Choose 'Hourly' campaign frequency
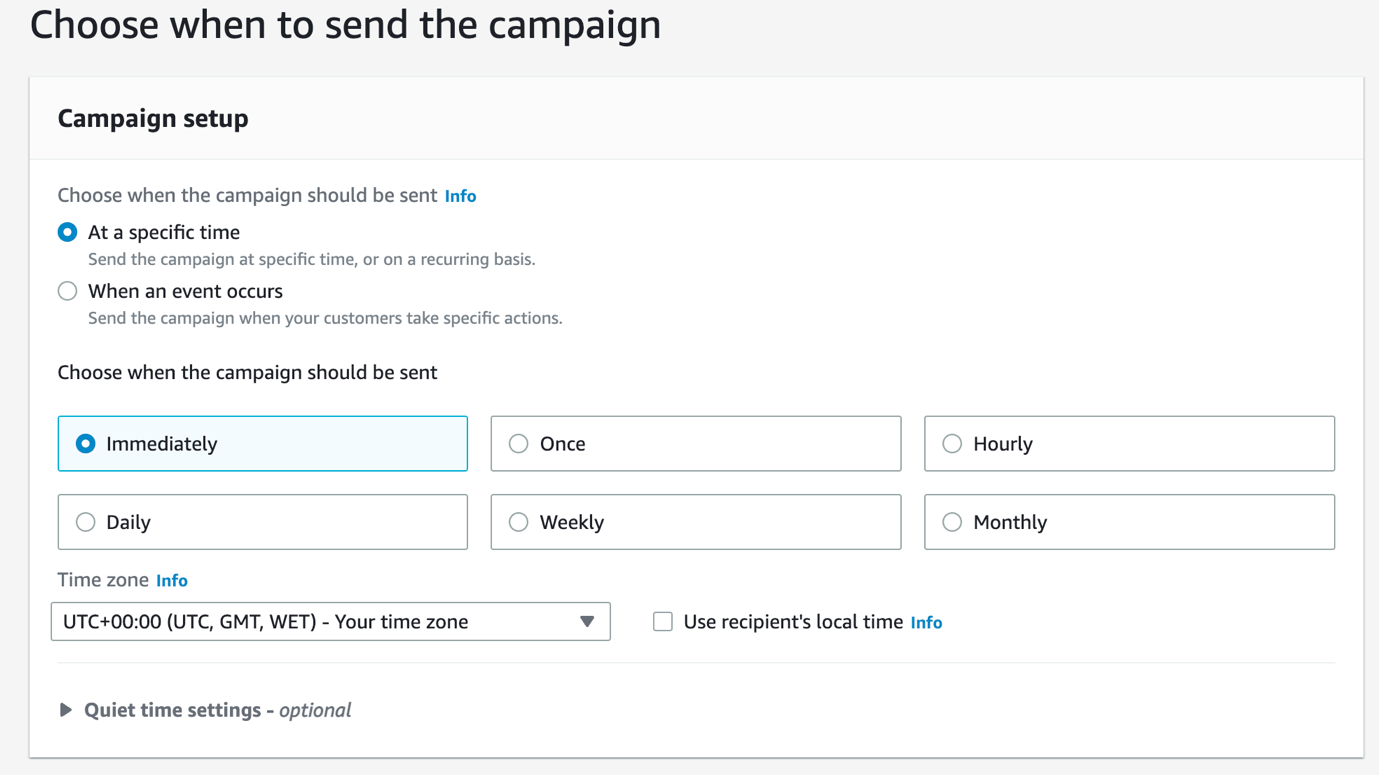Screen dimensions: 1379x775 (x=952, y=443)
